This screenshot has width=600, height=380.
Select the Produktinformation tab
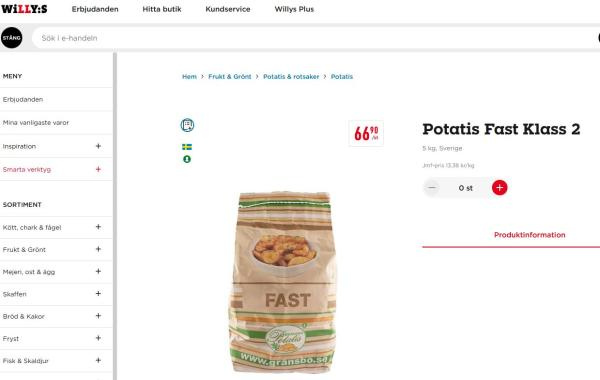530,235
